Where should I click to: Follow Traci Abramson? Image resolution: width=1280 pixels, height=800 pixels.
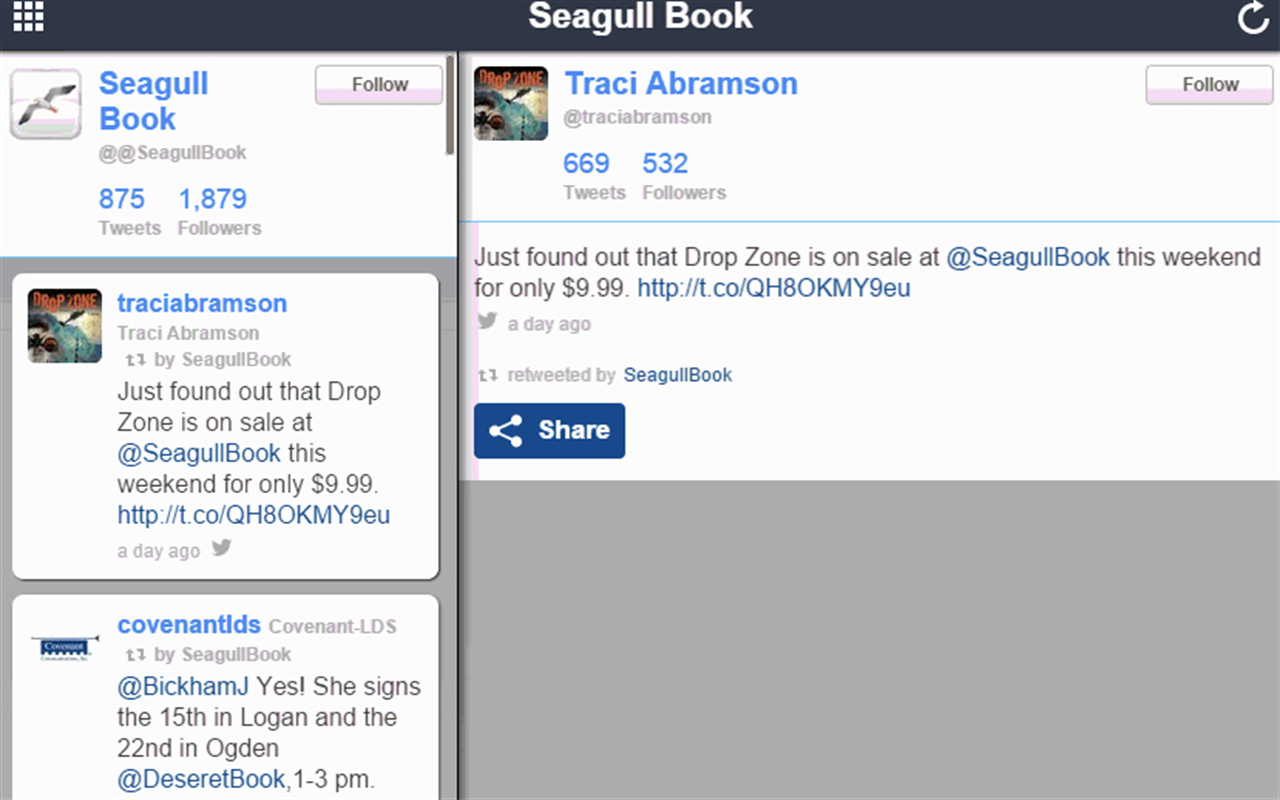tap(1209, 84)
